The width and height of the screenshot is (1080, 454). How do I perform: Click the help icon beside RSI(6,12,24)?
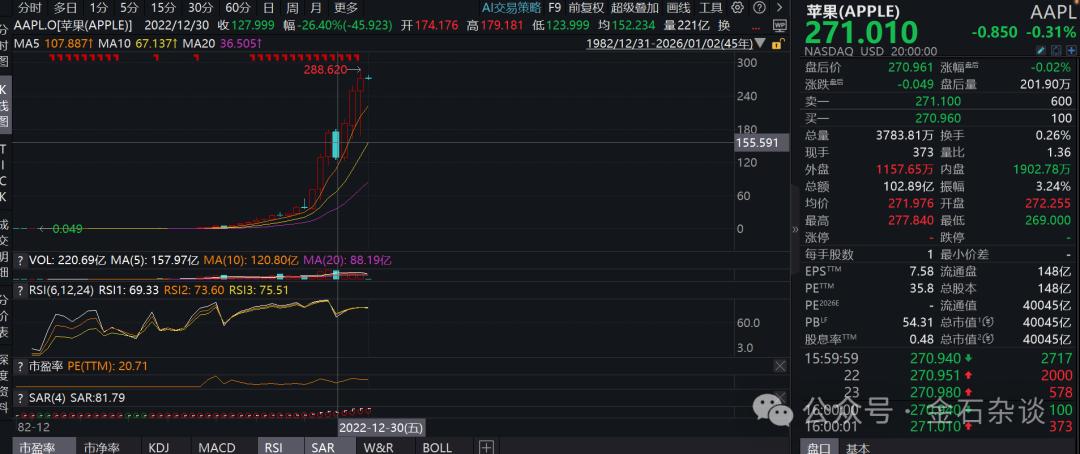pyautogui.click(x=20, y=289)
